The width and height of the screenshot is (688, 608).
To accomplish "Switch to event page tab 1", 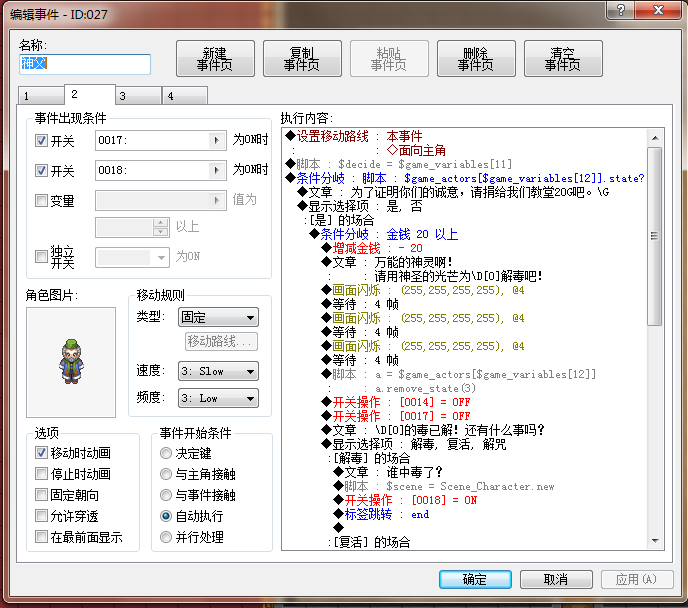I will pyautogui.click(x=41, y=96).
